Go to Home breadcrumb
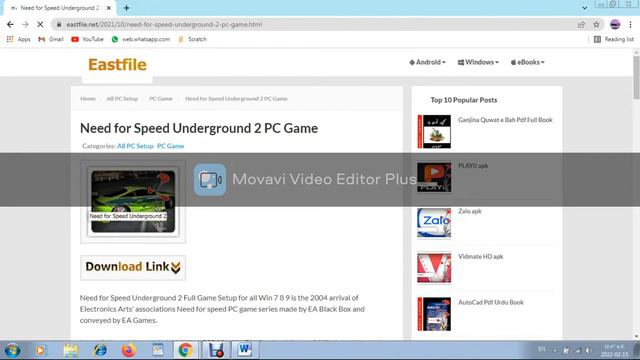640x360 pixels. point(88,98)
